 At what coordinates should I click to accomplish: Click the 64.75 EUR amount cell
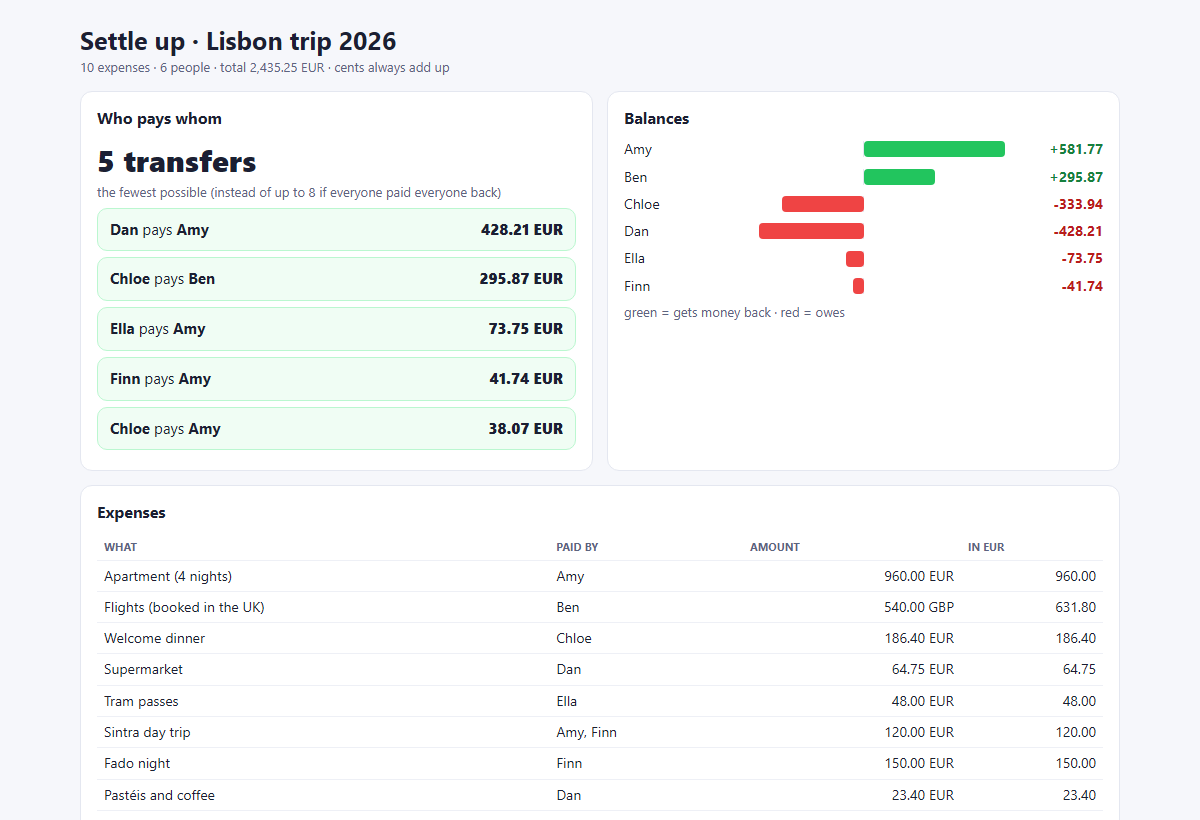pyautogui.click(x=923, y=669)
